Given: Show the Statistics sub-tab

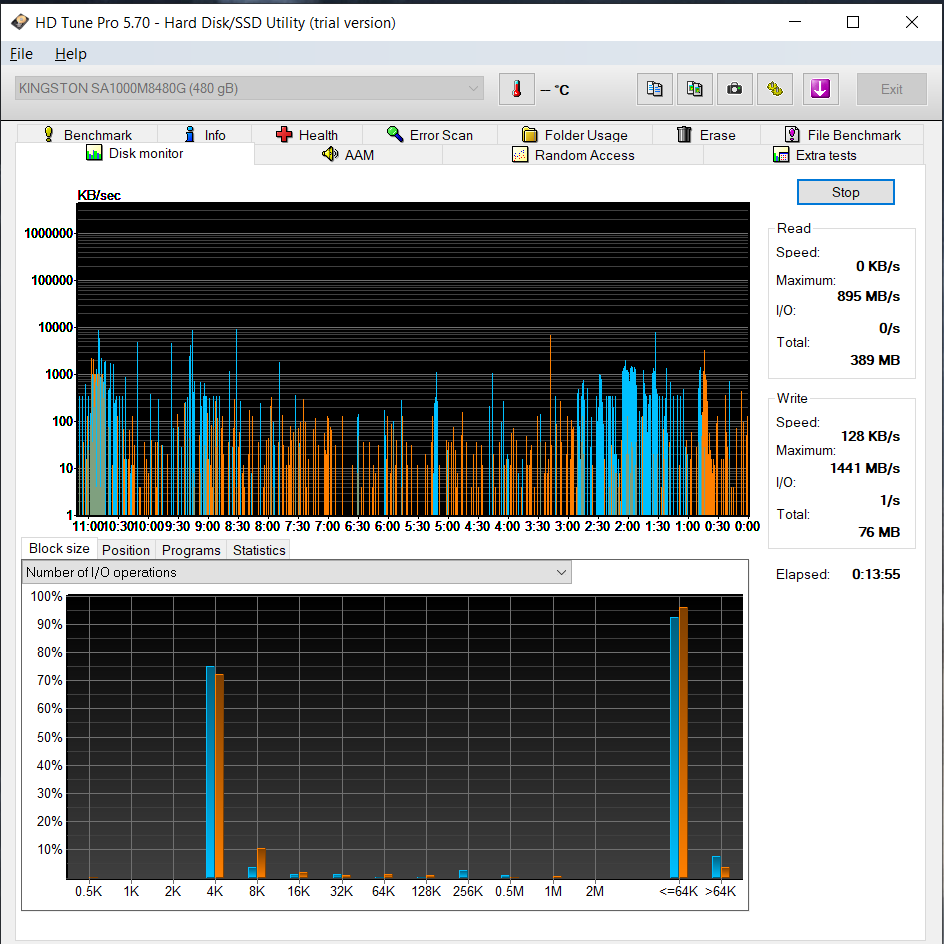Looking at the screenshot, I should tap(259, 550).
